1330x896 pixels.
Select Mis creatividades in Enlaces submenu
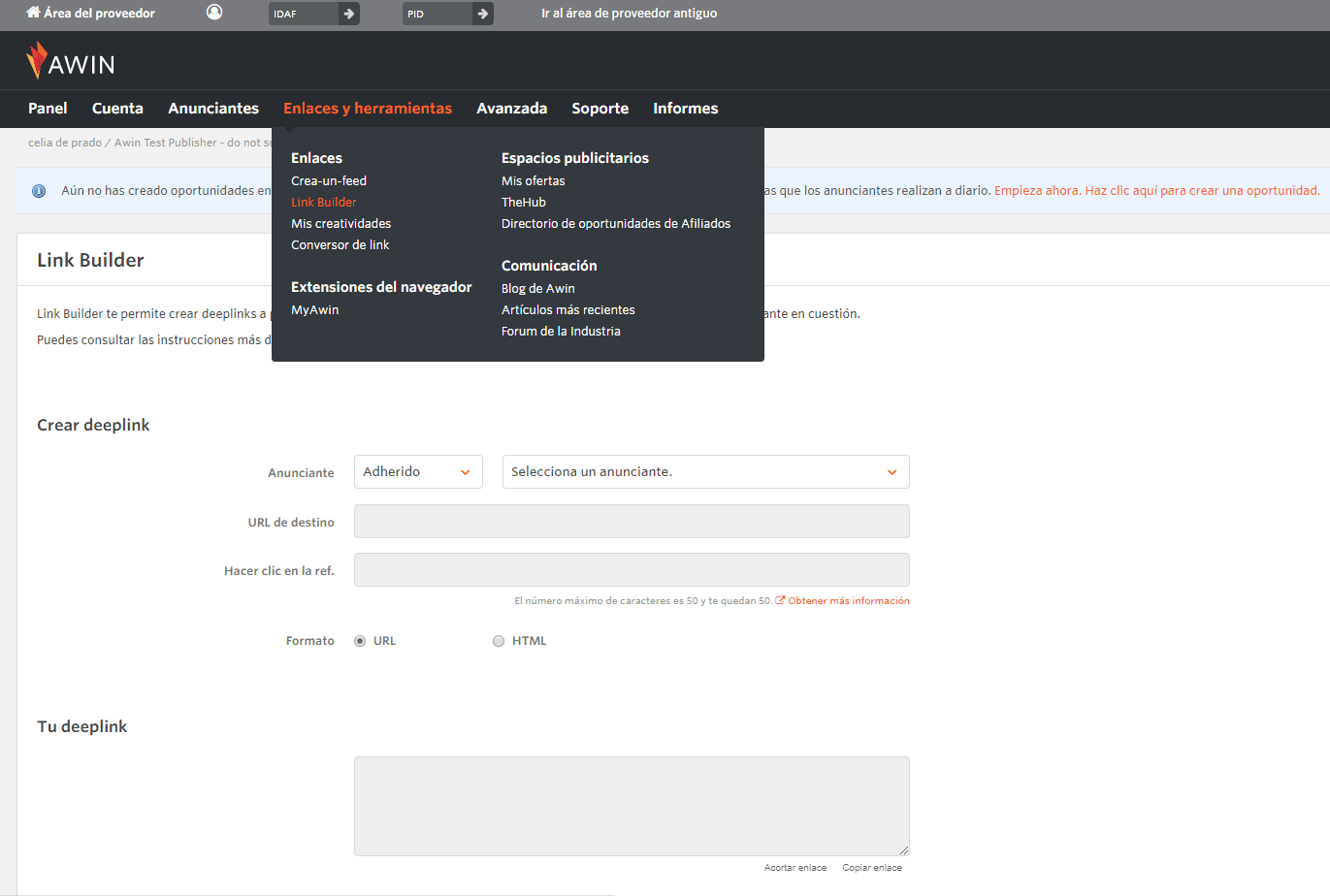click(341, 224)
